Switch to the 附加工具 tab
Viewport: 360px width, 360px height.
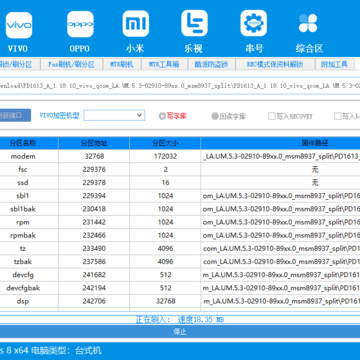[335, 64]
